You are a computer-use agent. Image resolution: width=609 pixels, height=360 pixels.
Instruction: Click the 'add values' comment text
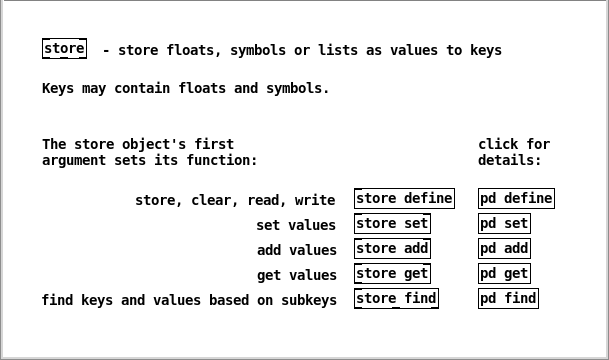click(x=297, y=250)
